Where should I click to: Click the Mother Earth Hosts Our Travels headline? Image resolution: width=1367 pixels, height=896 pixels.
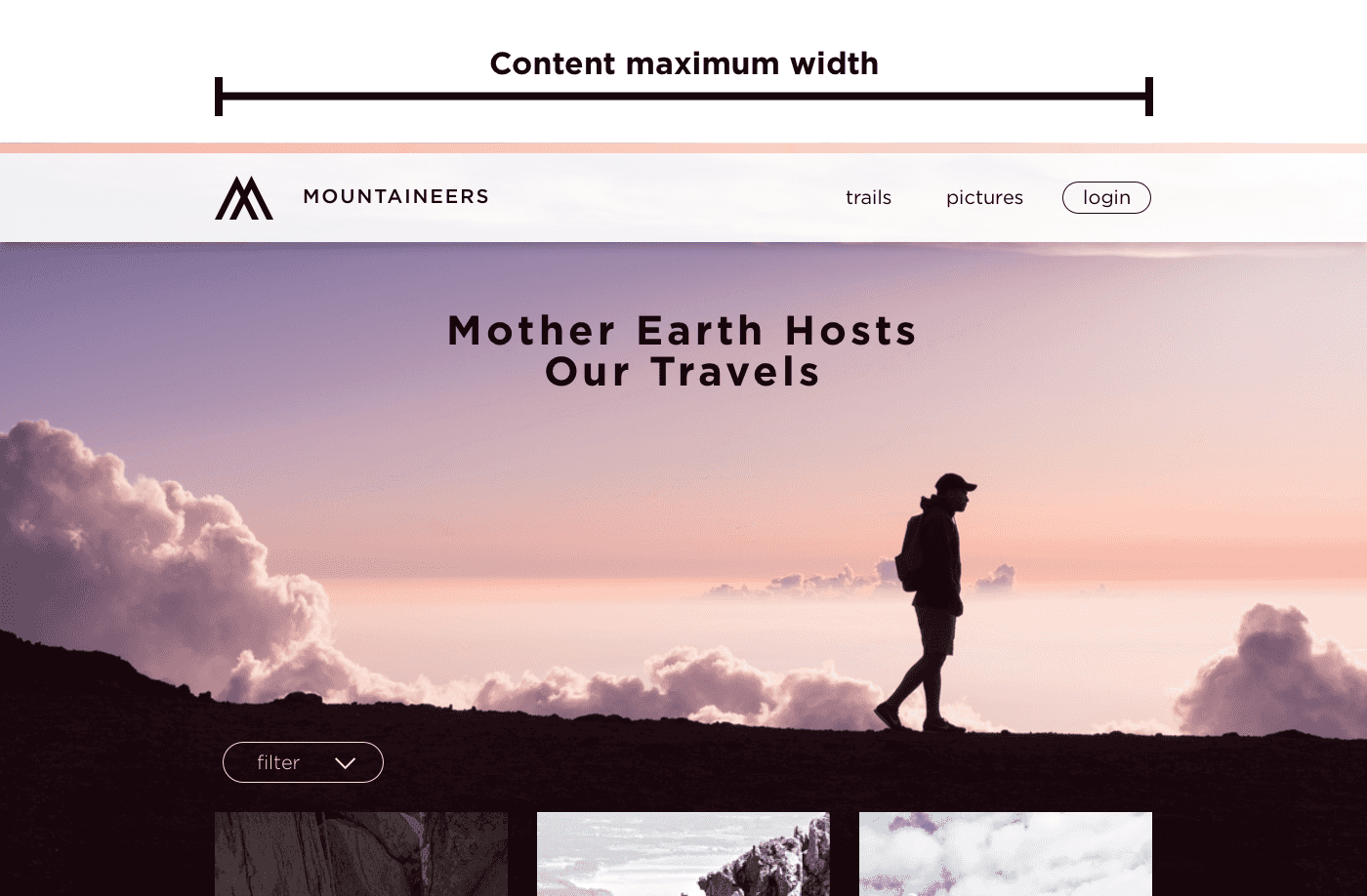pos(683,351)
